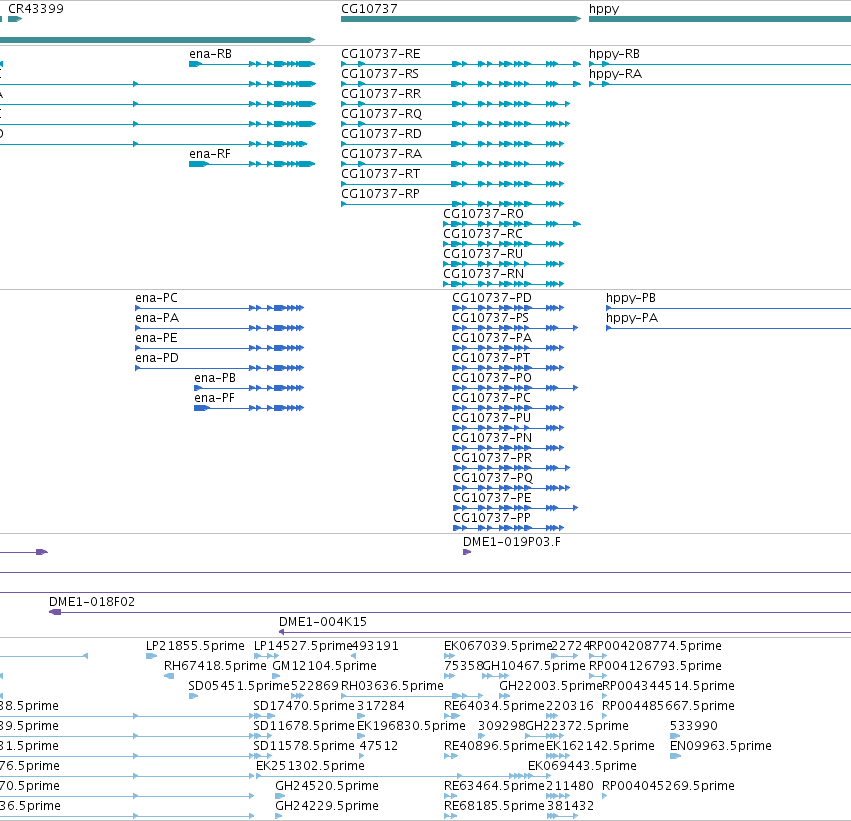Click the ena-PC protein label
851x821 pixels.
(x=156, y=298)
